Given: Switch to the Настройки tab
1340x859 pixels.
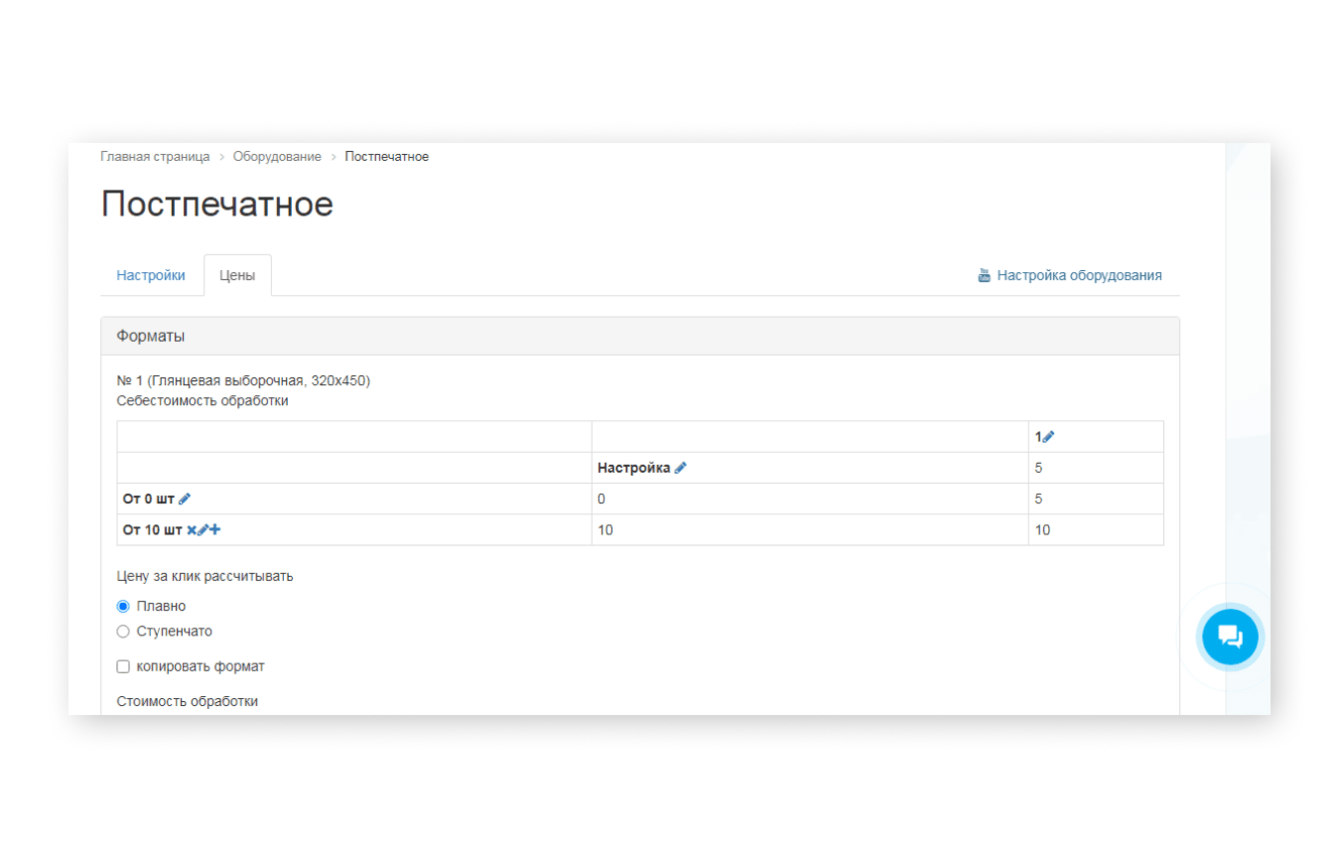Looking at the screenshot, I should 151,276.
